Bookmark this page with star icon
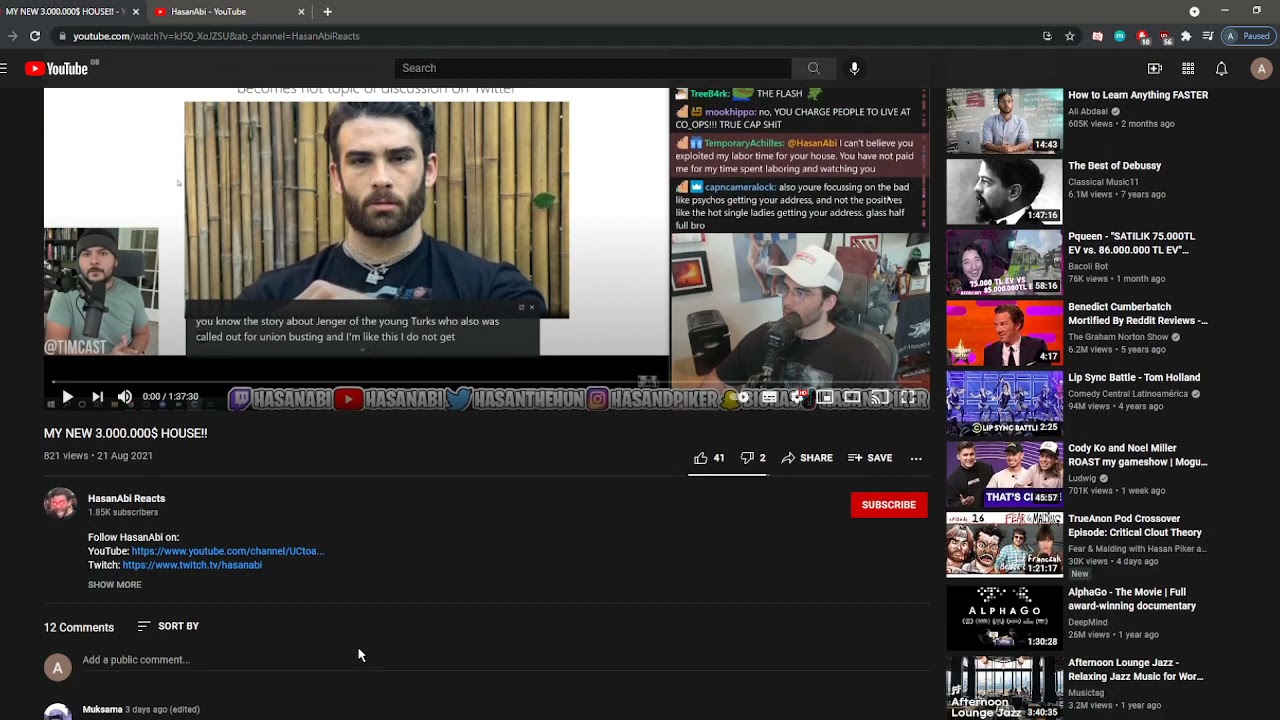This screenshot has width=1280, height=720. pos(1070,36)
